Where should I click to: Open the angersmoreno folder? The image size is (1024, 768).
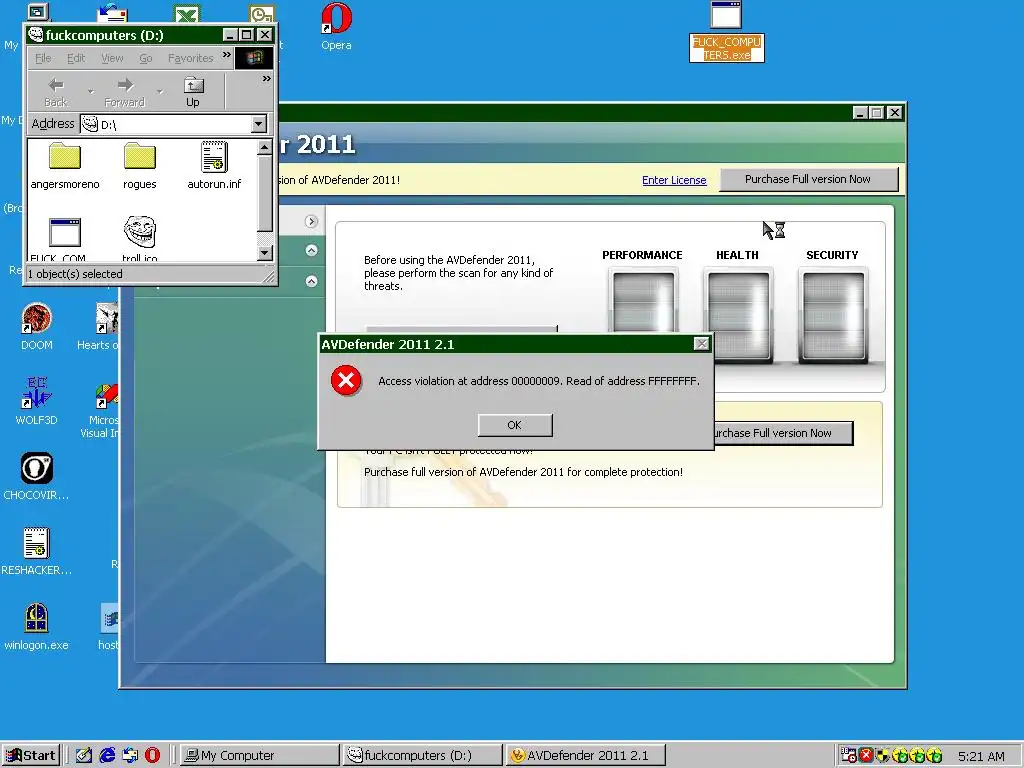coord(65,166)
